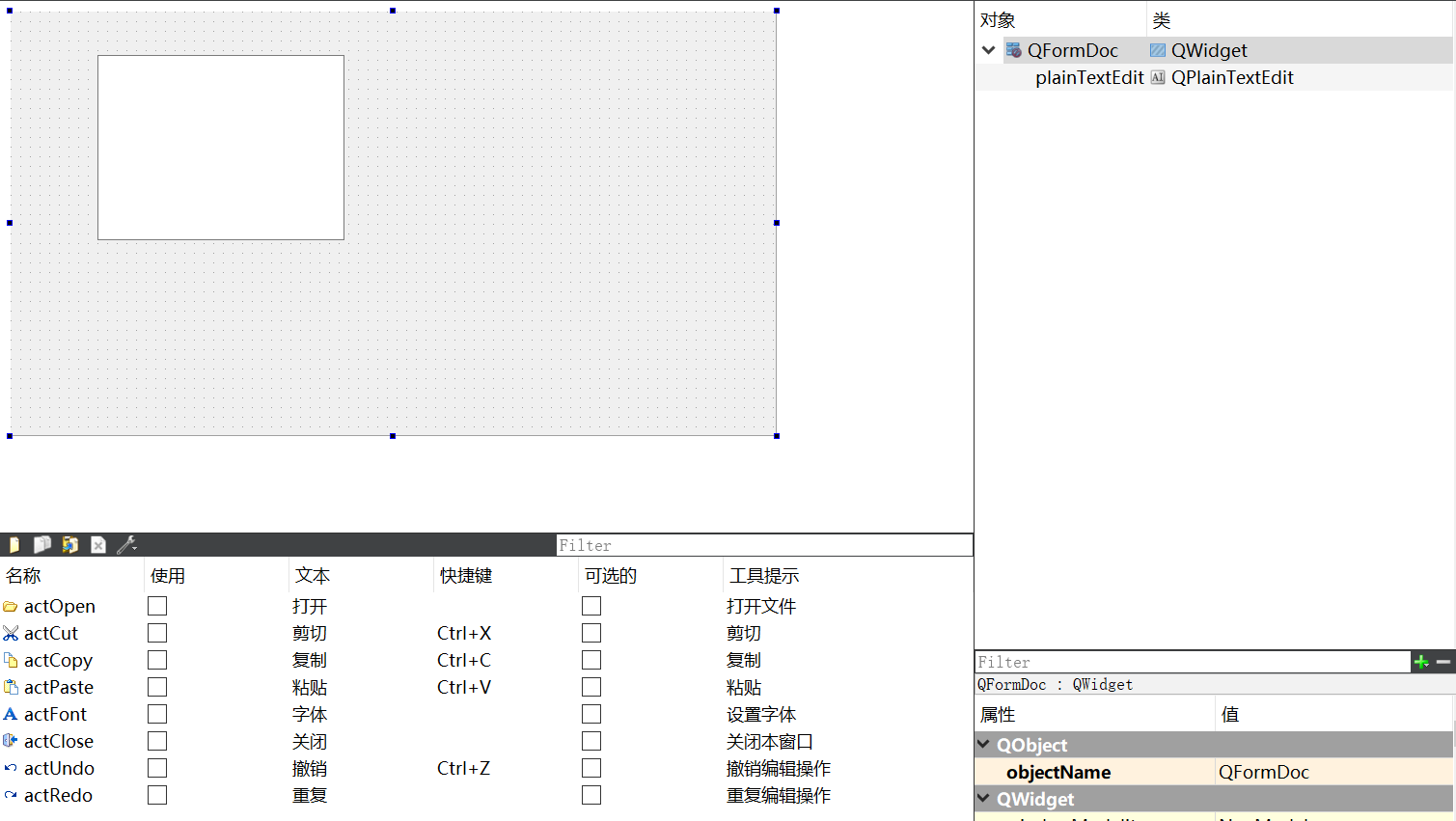1456x821 pixels.
Task: Click the 对象 column header in the object inspector
Action: 1060,20
